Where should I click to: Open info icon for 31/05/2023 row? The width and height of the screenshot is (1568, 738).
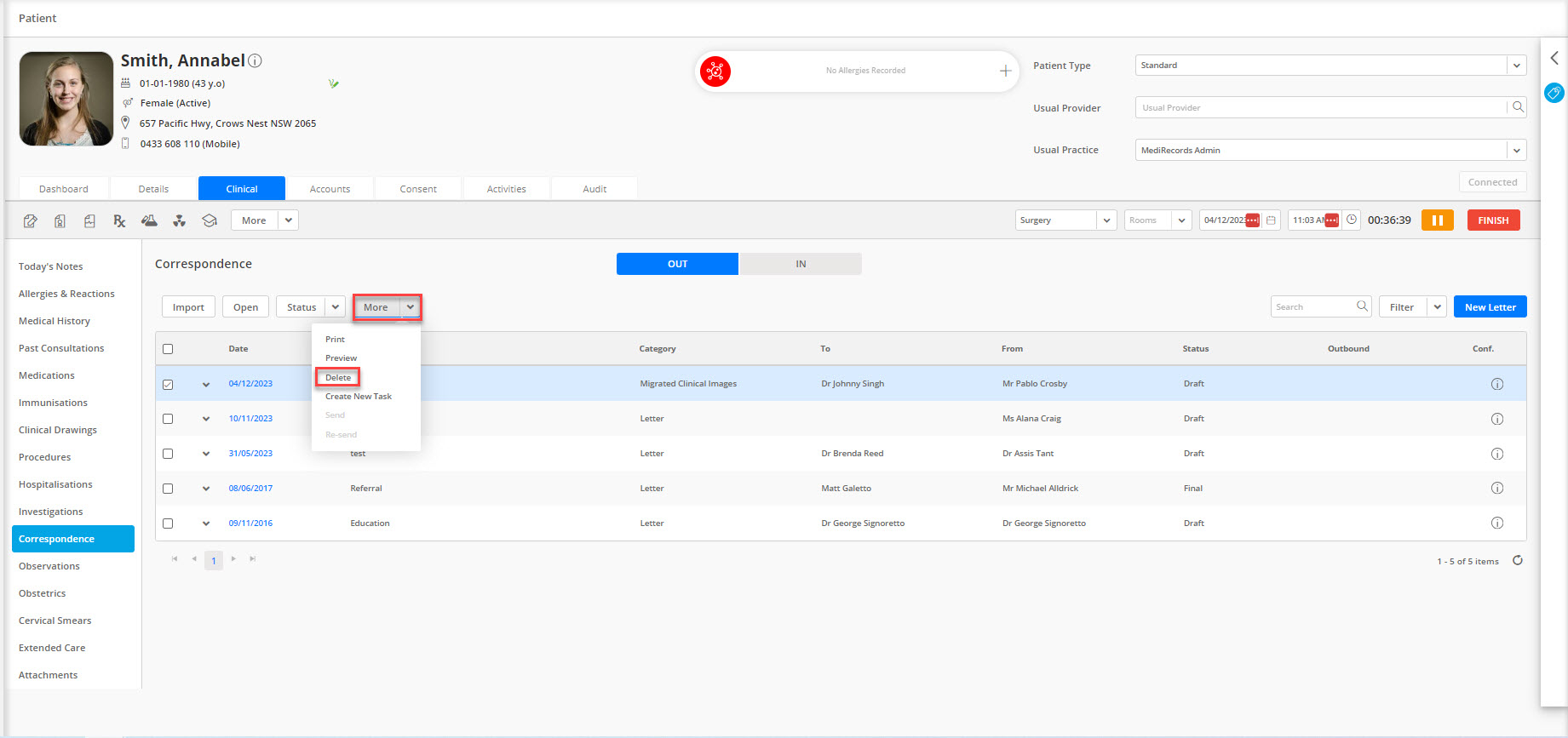click(1497, 454)
